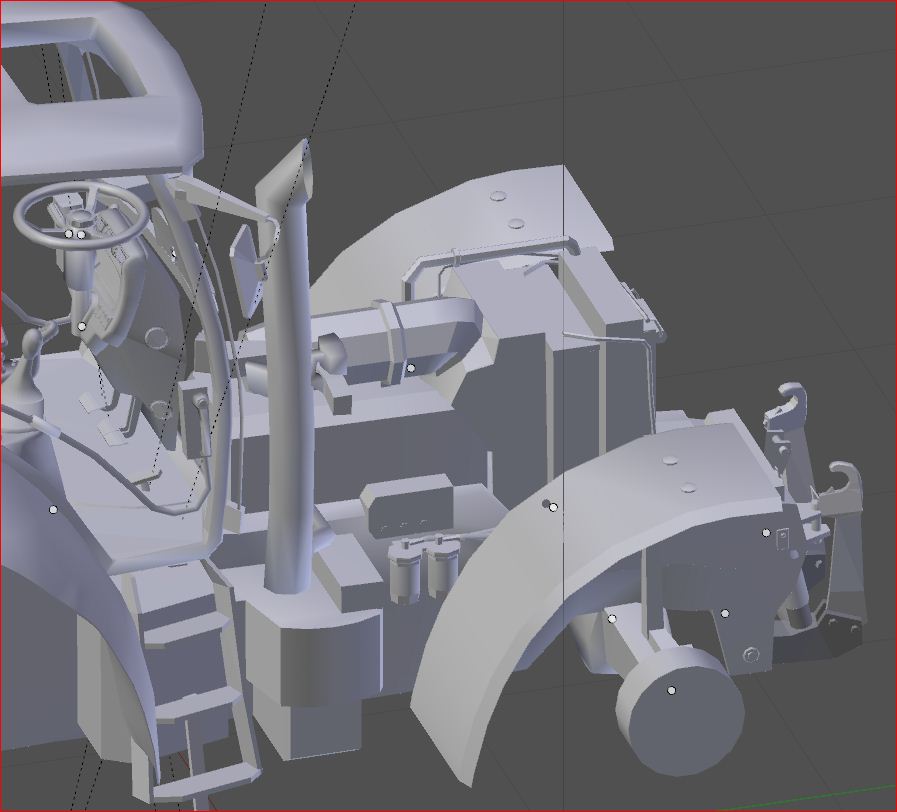Viewport: 897px width, 812px height.
Task: Select the air intake duct origin dot
Action: pyautogui.click(x=410, y=369)
